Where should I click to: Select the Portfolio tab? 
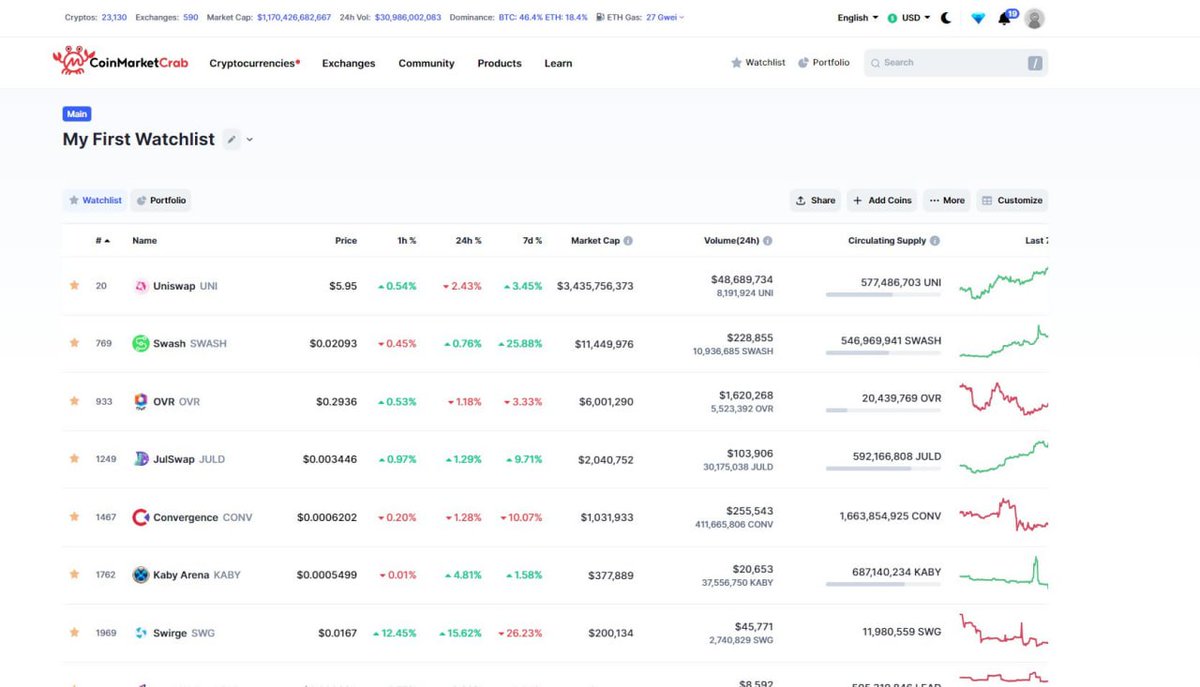coord(161,200)
